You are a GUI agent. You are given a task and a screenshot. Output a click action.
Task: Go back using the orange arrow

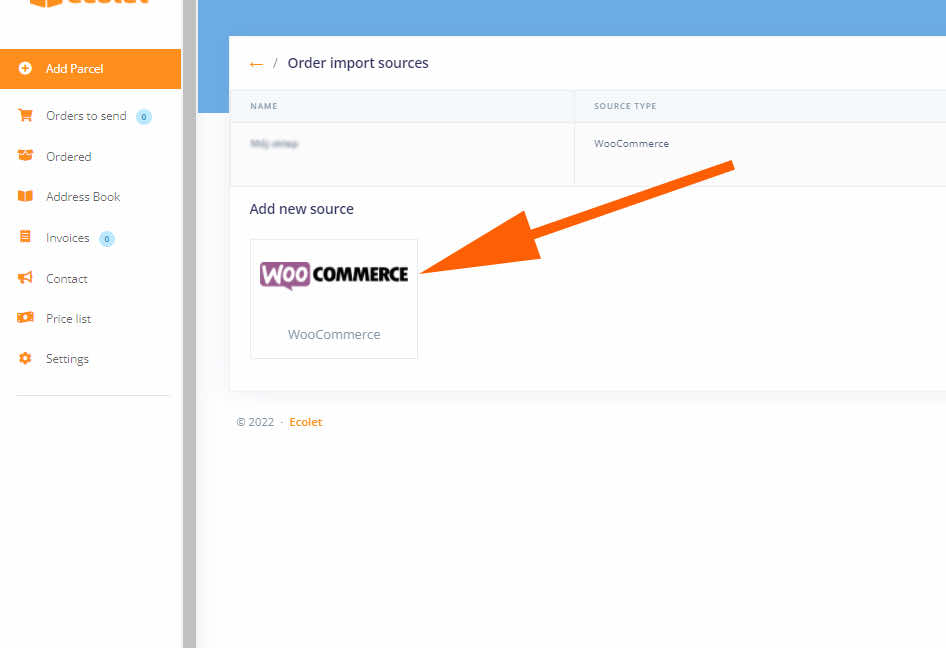click(256, 64)
